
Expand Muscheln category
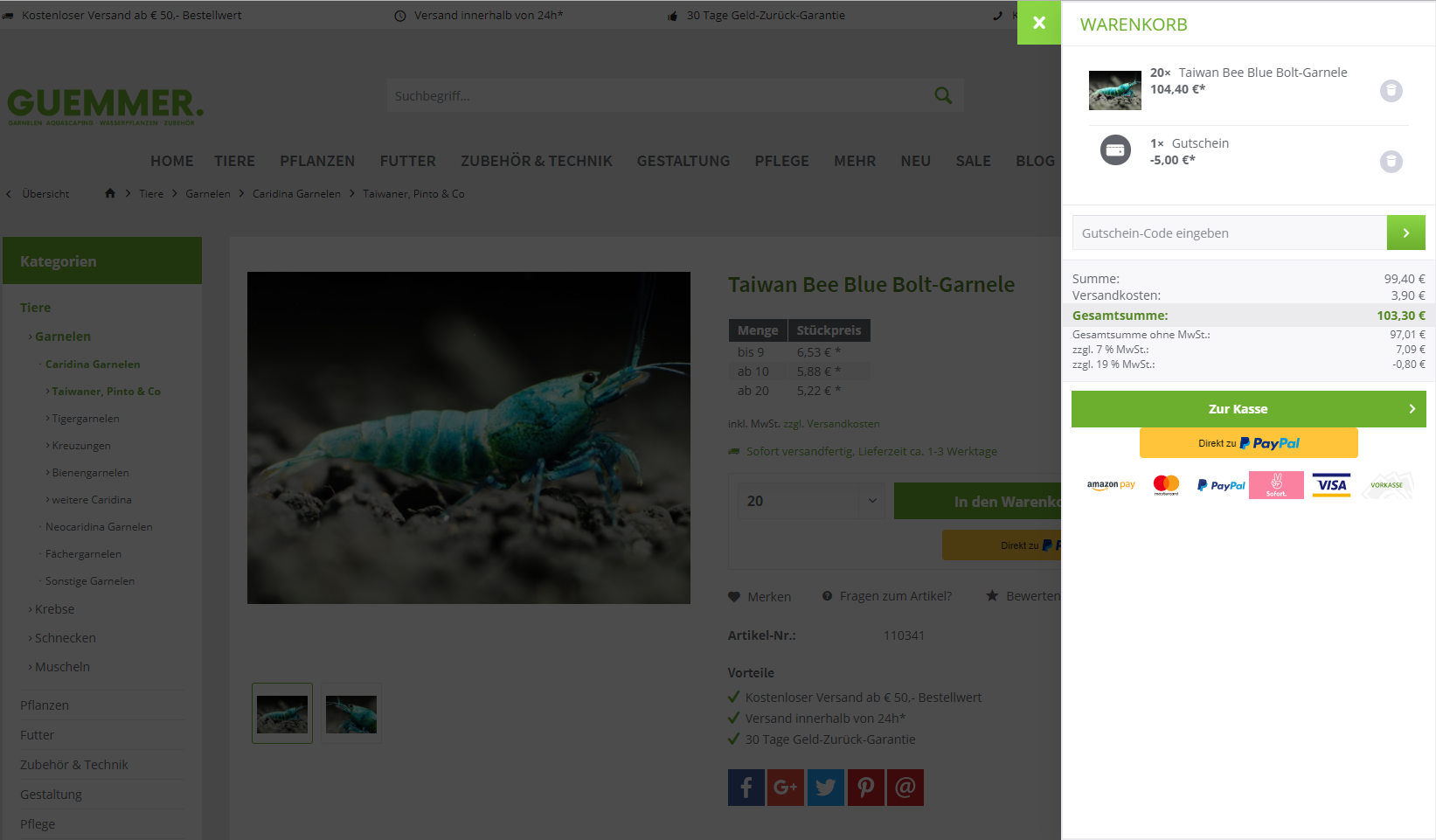click(x=62, y=667)
